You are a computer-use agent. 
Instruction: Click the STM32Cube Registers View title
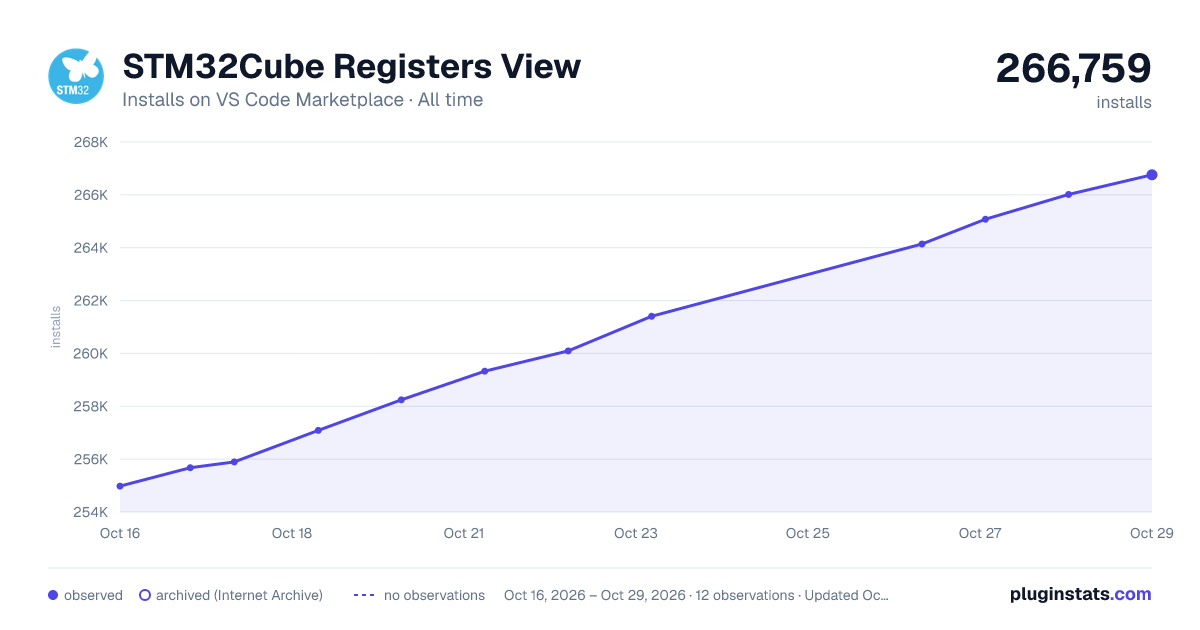pos(351,66)
